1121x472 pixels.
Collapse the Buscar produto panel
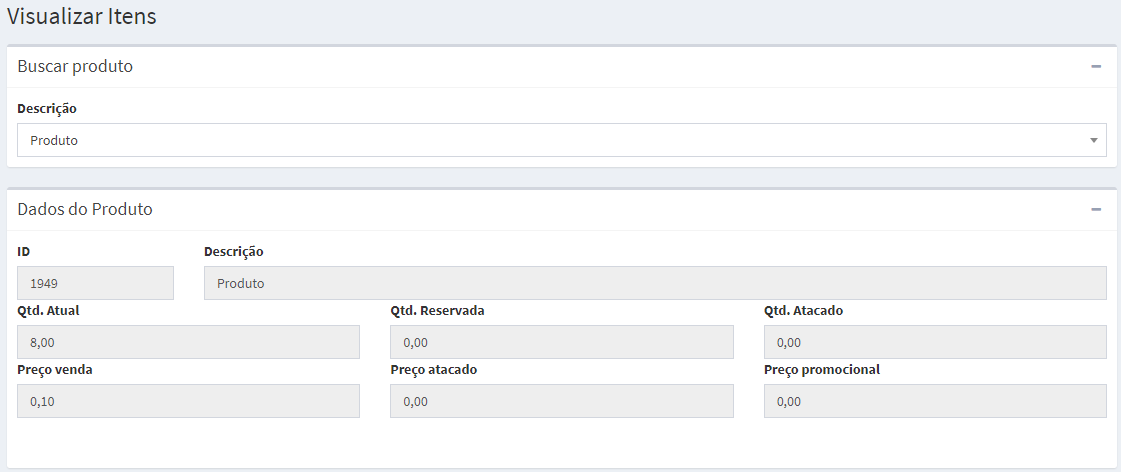point(1096,66)
